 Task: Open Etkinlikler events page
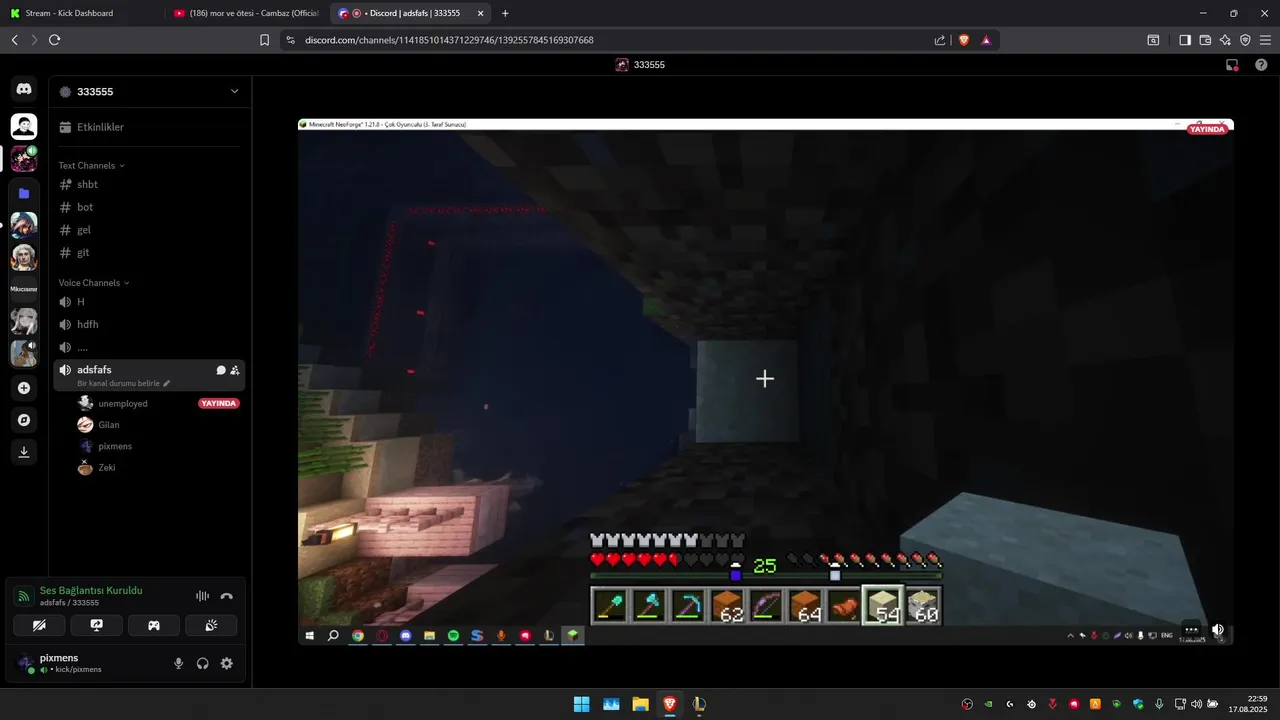click(x=149, y=127)
